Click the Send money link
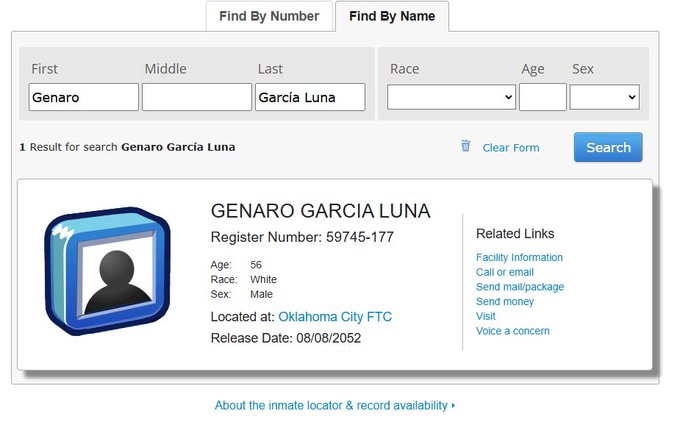 coord(505,301)
